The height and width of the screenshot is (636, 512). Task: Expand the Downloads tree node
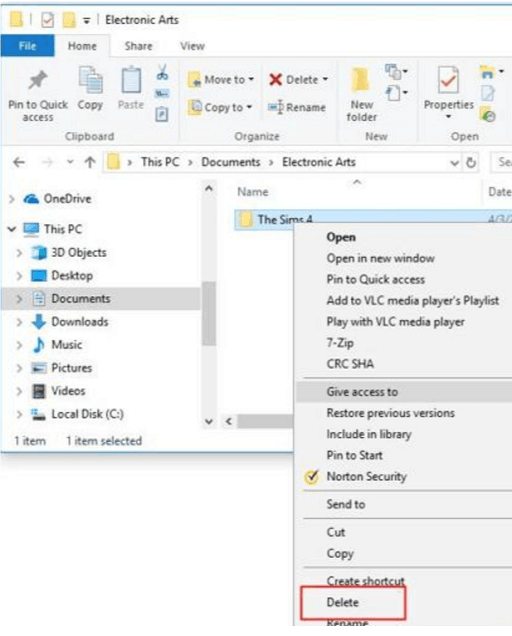pos(19,322)
